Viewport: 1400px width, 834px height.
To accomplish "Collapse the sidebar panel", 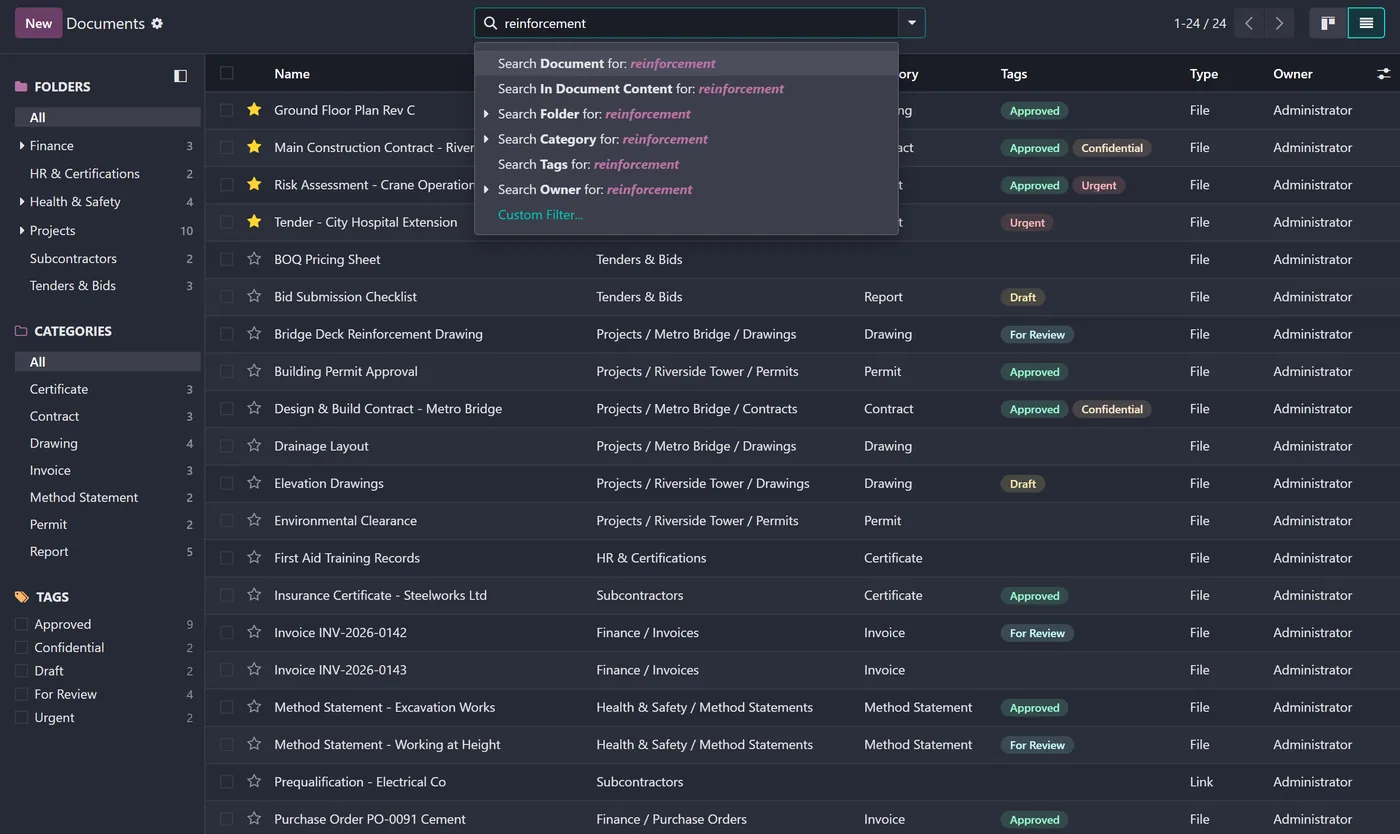I will pos(180,76).
